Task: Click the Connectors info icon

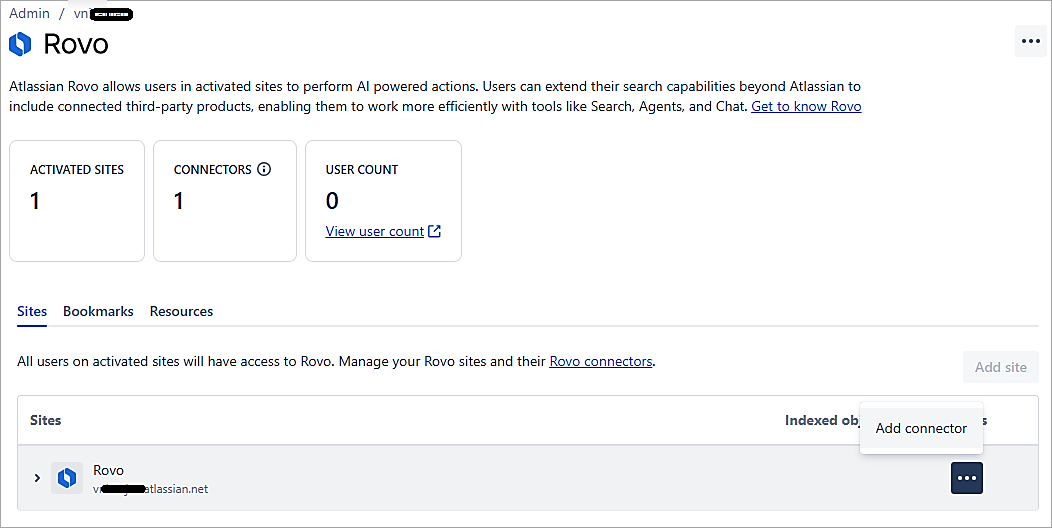Action: (x=264, y=169)
